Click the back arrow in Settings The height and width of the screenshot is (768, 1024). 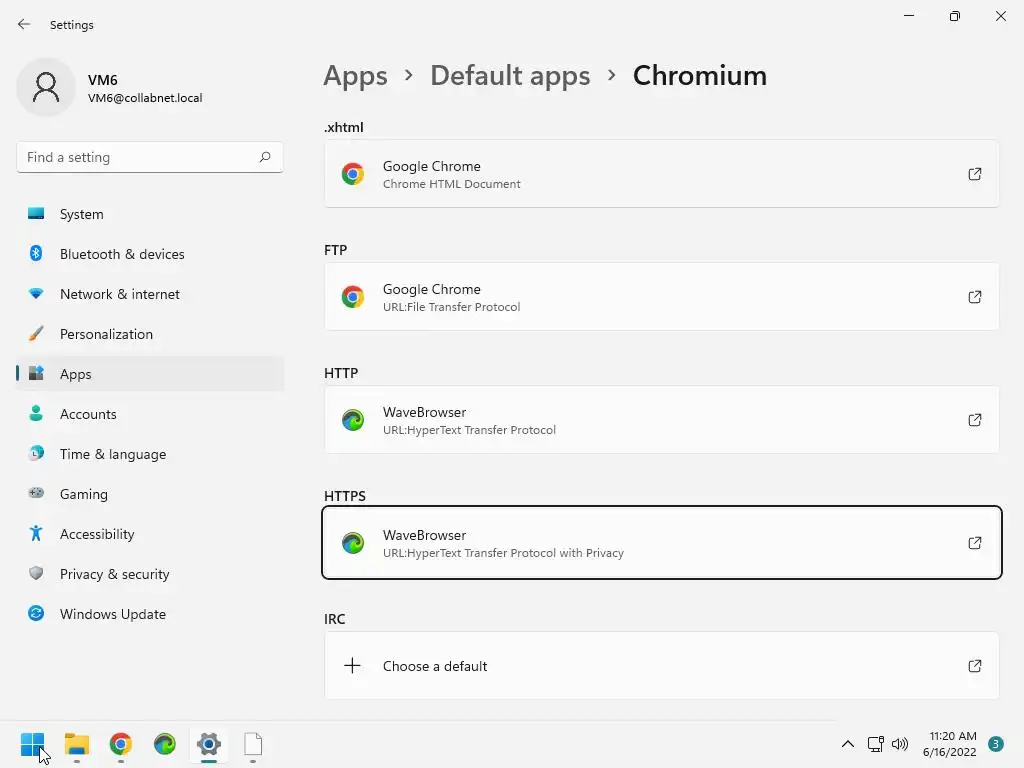pos(24,24)
